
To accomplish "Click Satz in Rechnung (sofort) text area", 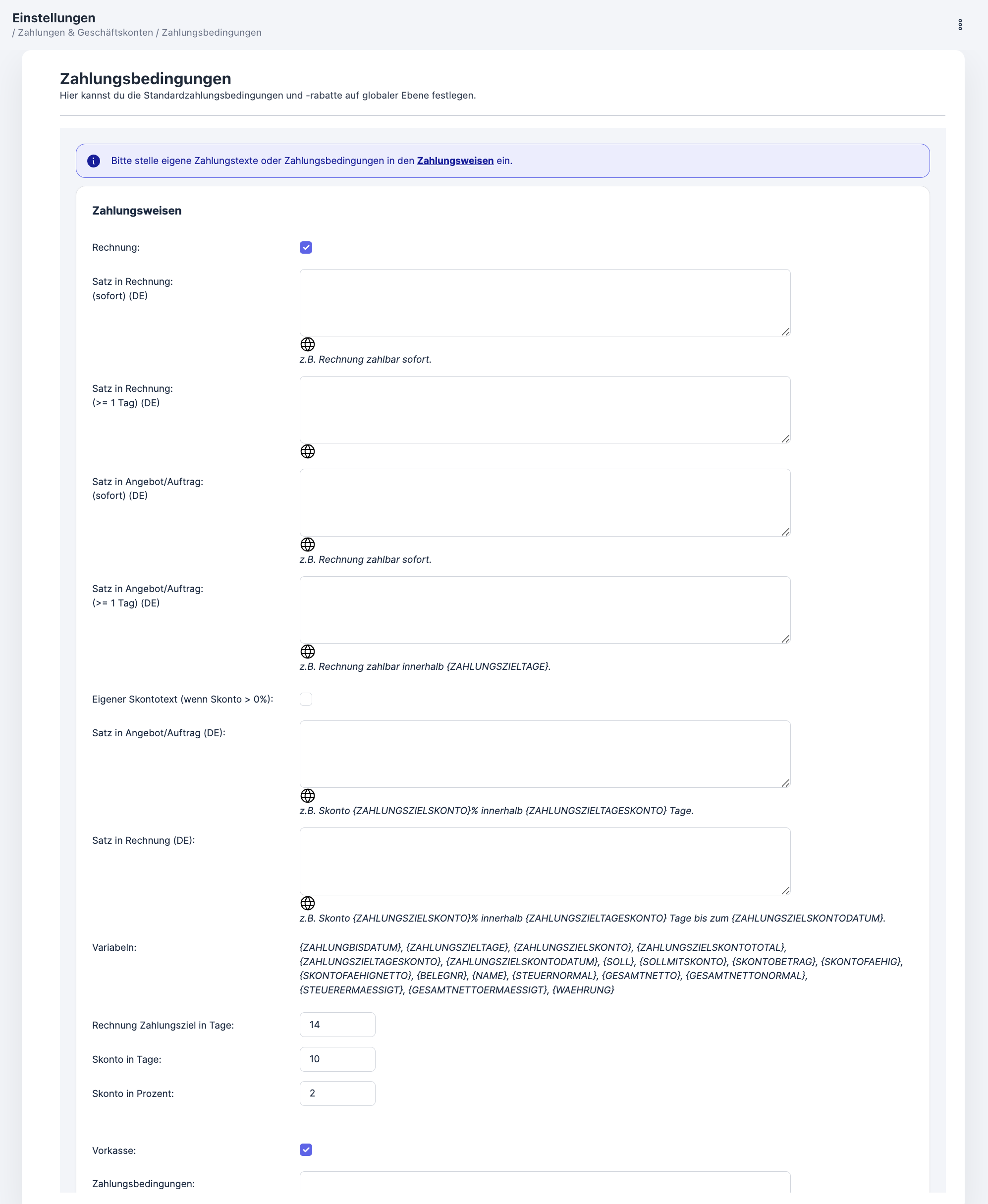I will tap(544, 303).
